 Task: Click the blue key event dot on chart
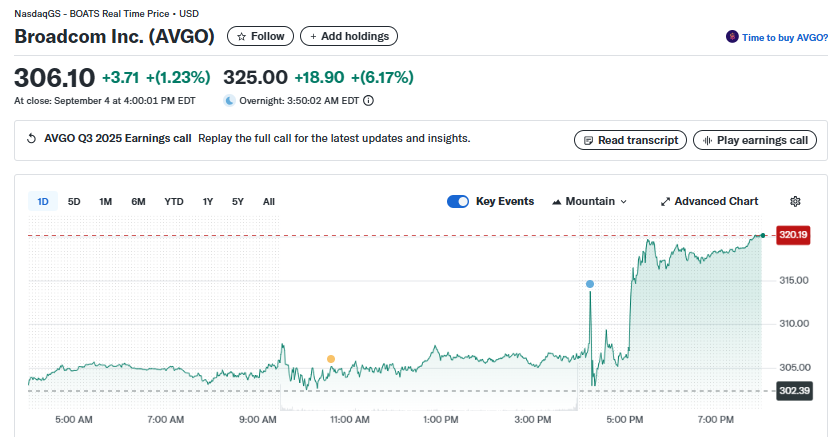click(x=590, y=284)
